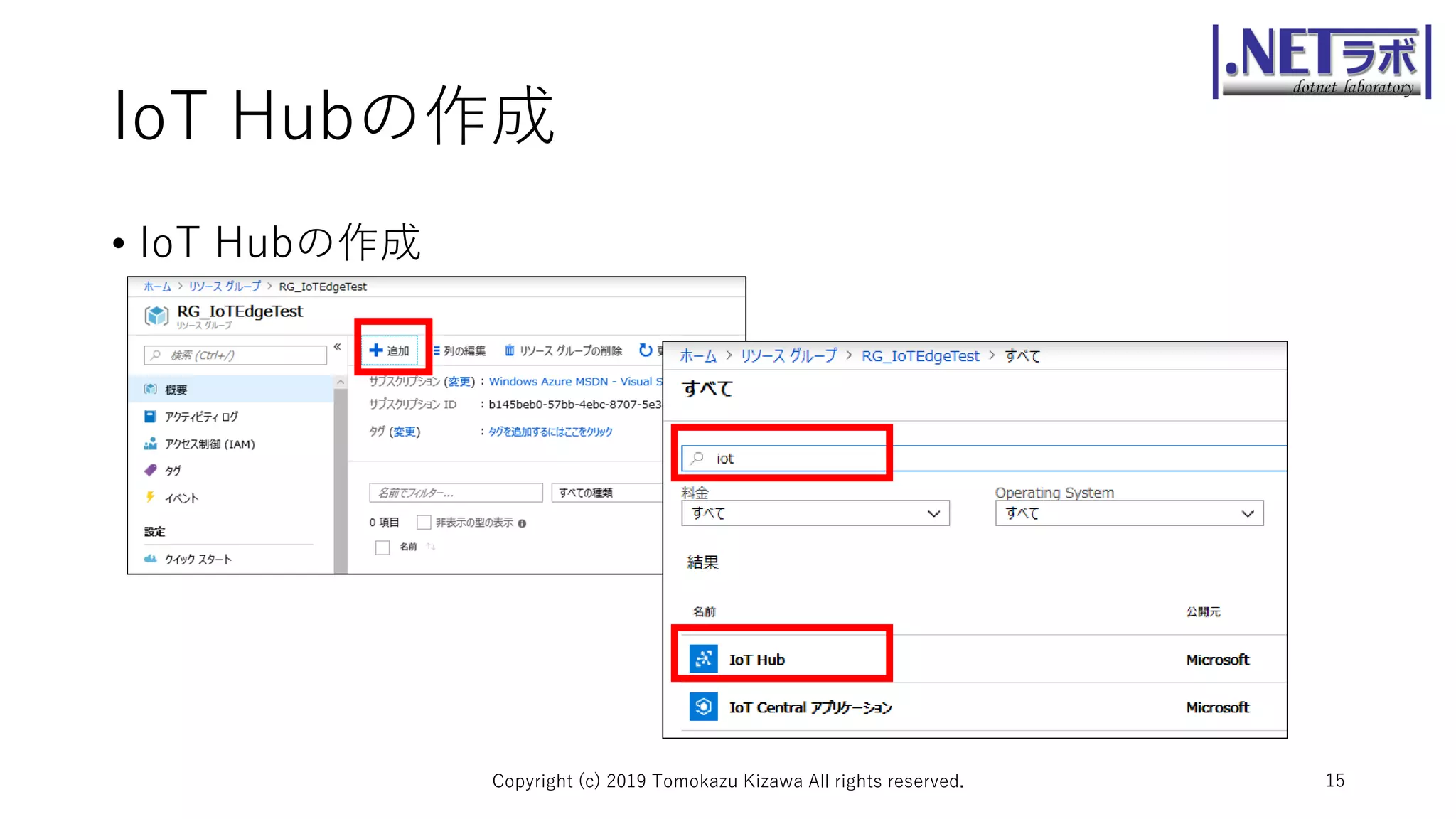Click the purple tag icon
This screenshot has height=819, width=1456.
click(150, 470)
